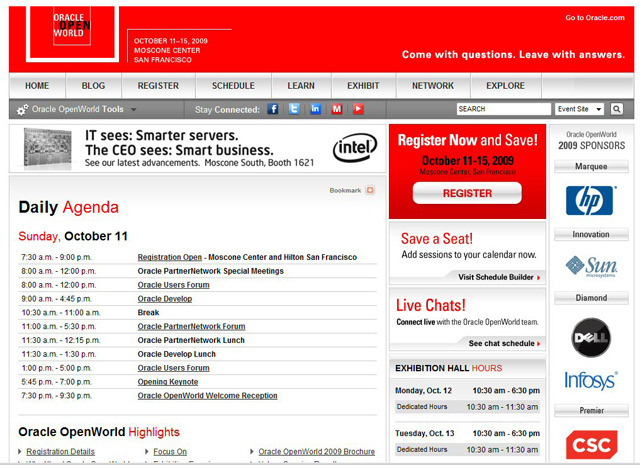640x465 pixels.
Task: Click the Oracle PartnerNetwork Lunch entry
Action: (x=191, y=340)
